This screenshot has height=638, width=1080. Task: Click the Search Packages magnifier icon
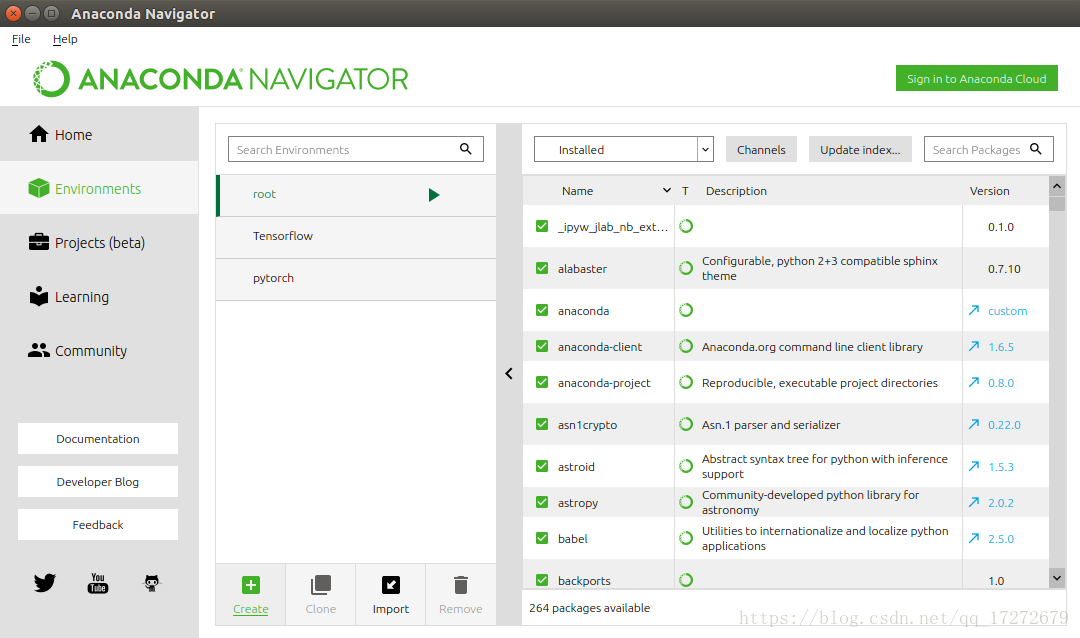(x=1035, y=148)
